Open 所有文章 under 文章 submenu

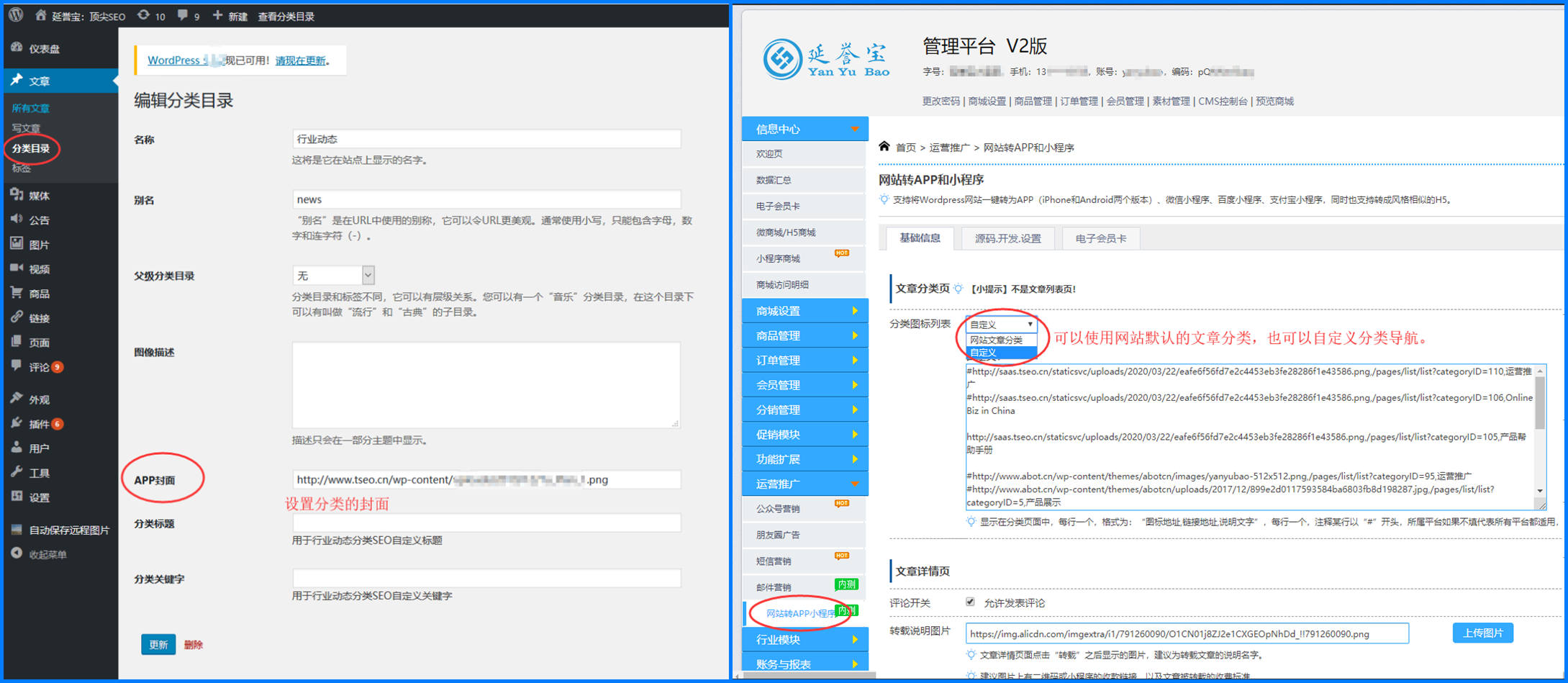click(x=31, y=108)
